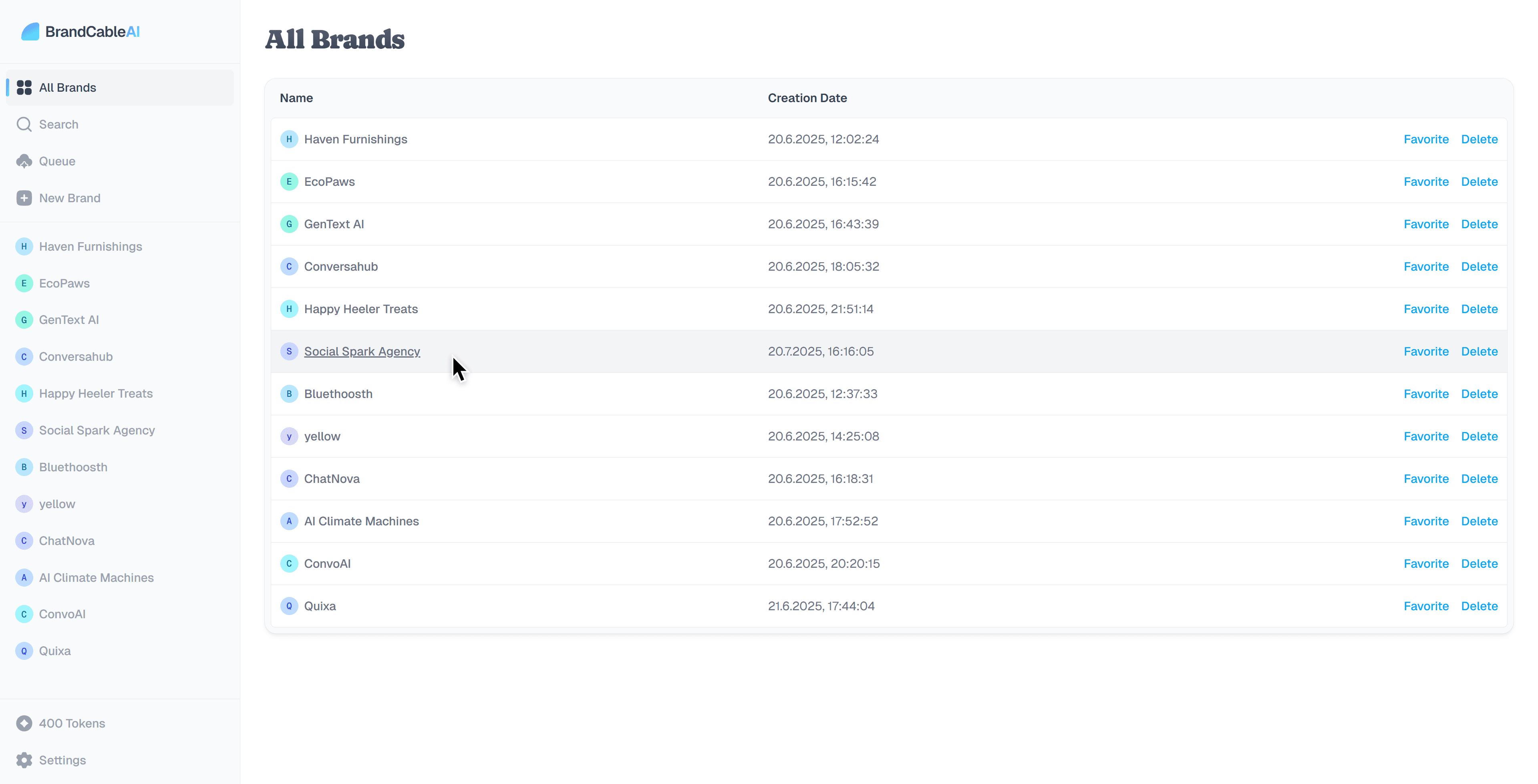Image resolution: width=1538 pixels, height=784 pixels.
Task: Open Settings from the sidebar
Action: tap(120, 760)
